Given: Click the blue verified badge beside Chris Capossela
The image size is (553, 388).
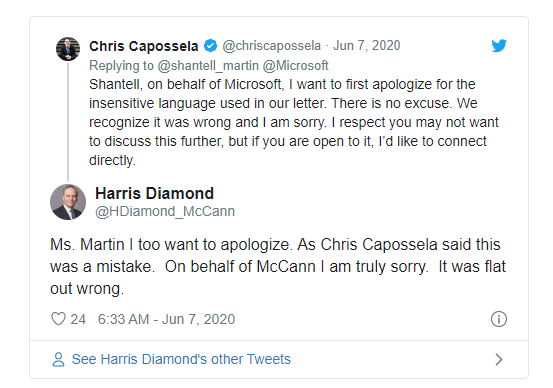Looking at the screenshot, I should [211, 46].
